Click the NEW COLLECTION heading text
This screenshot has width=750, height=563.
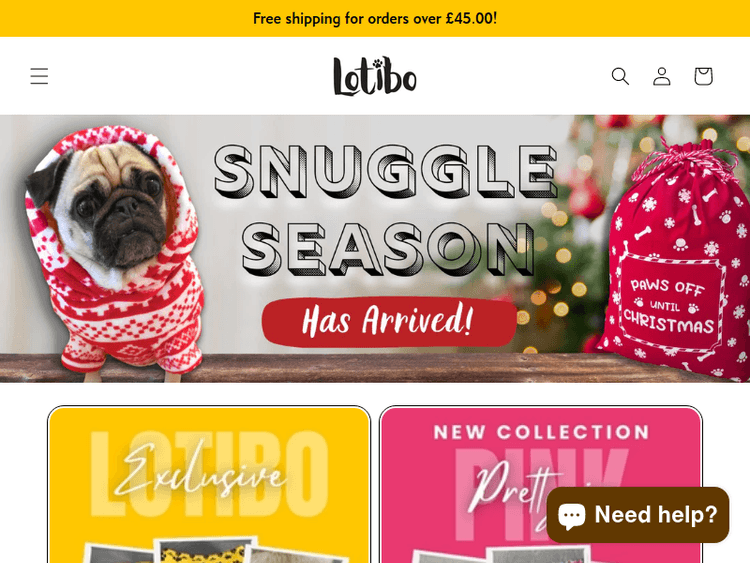point(541,432)
